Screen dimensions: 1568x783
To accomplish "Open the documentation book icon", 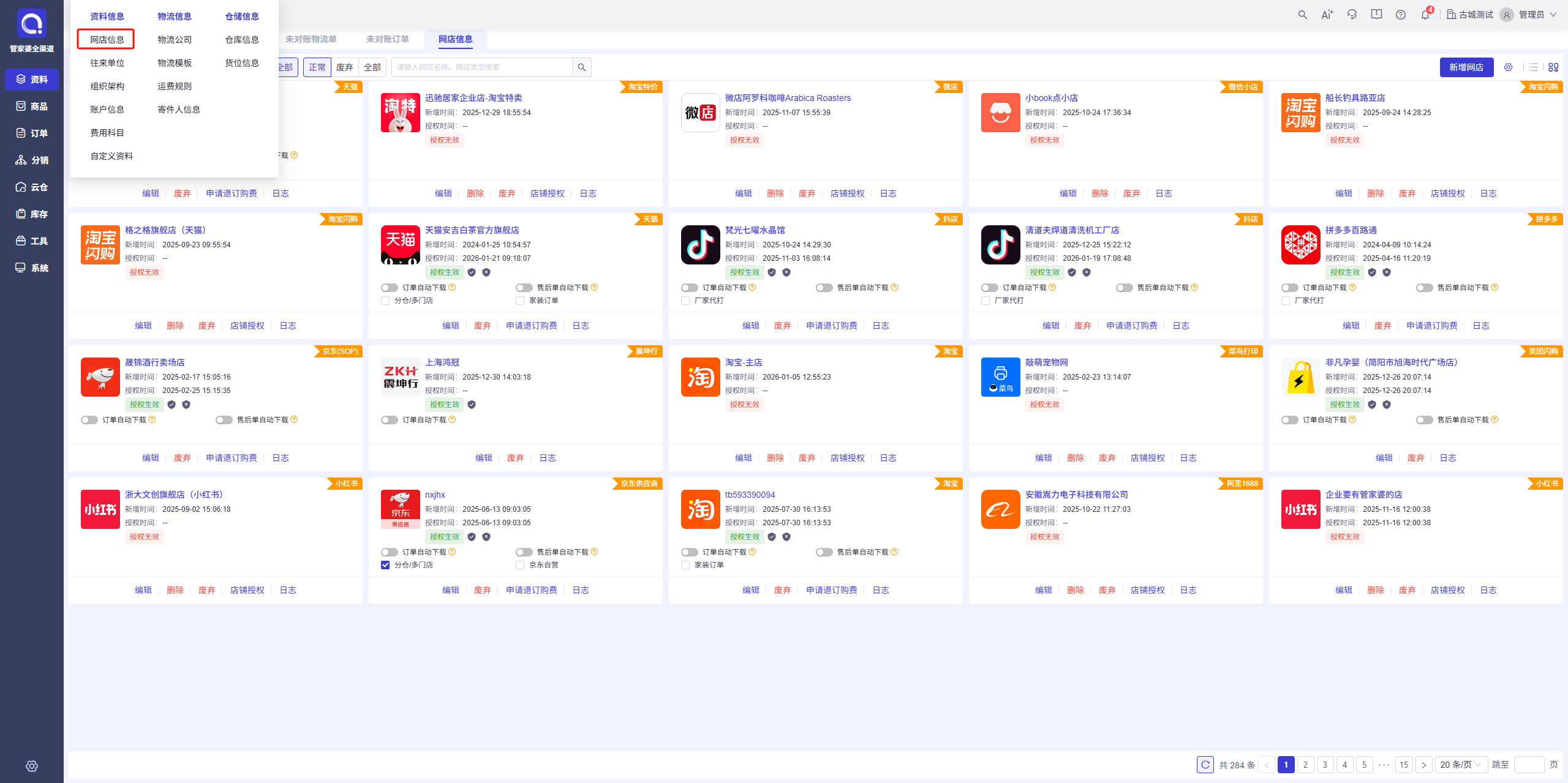I will coord(1376,15).
